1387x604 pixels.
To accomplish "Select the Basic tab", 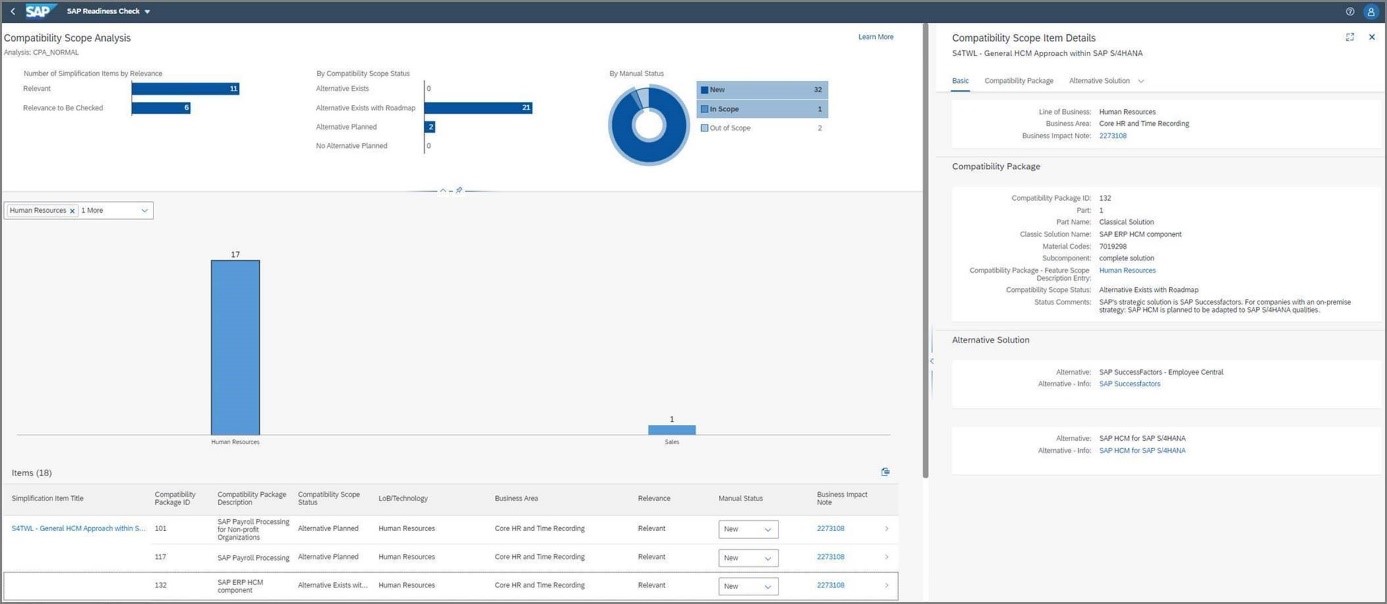I will point(960,81).
